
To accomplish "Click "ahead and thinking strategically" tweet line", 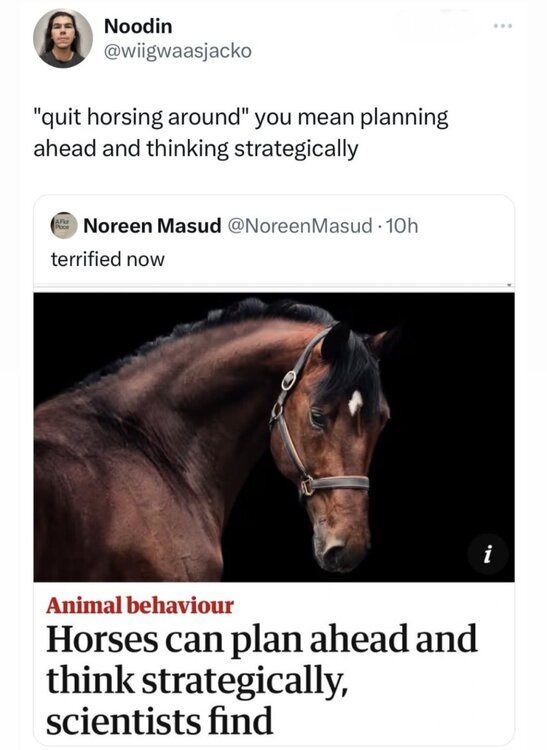I will pyautogui.click(x=196, y=148).
